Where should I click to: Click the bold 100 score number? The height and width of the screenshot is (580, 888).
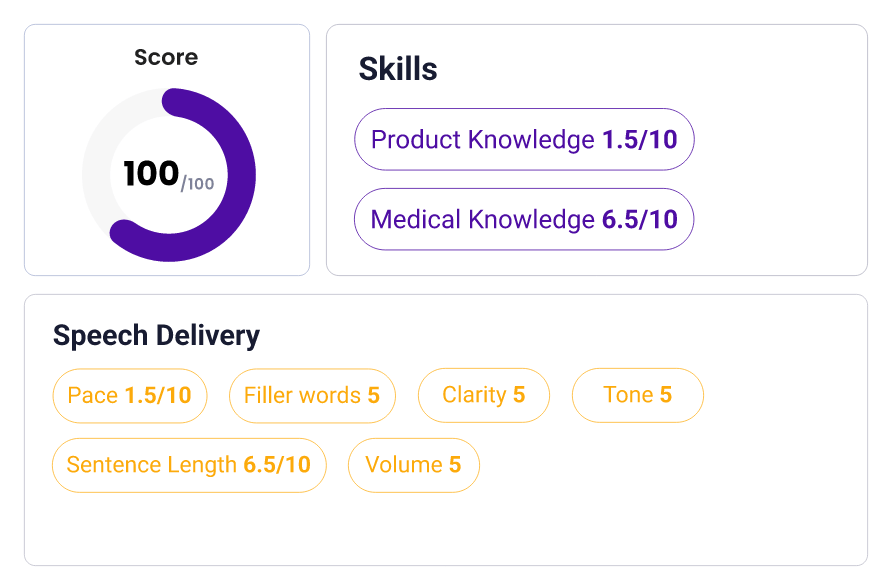[x=151, y=174]
